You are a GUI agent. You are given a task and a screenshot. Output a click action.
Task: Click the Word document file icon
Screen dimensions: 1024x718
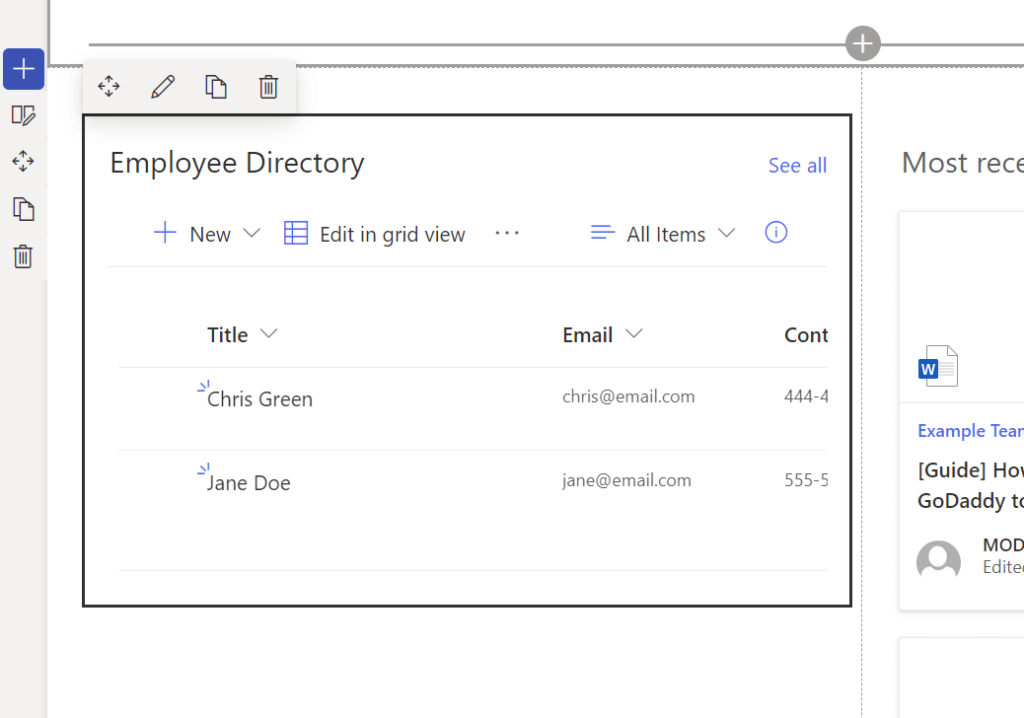tap(938, 366)
